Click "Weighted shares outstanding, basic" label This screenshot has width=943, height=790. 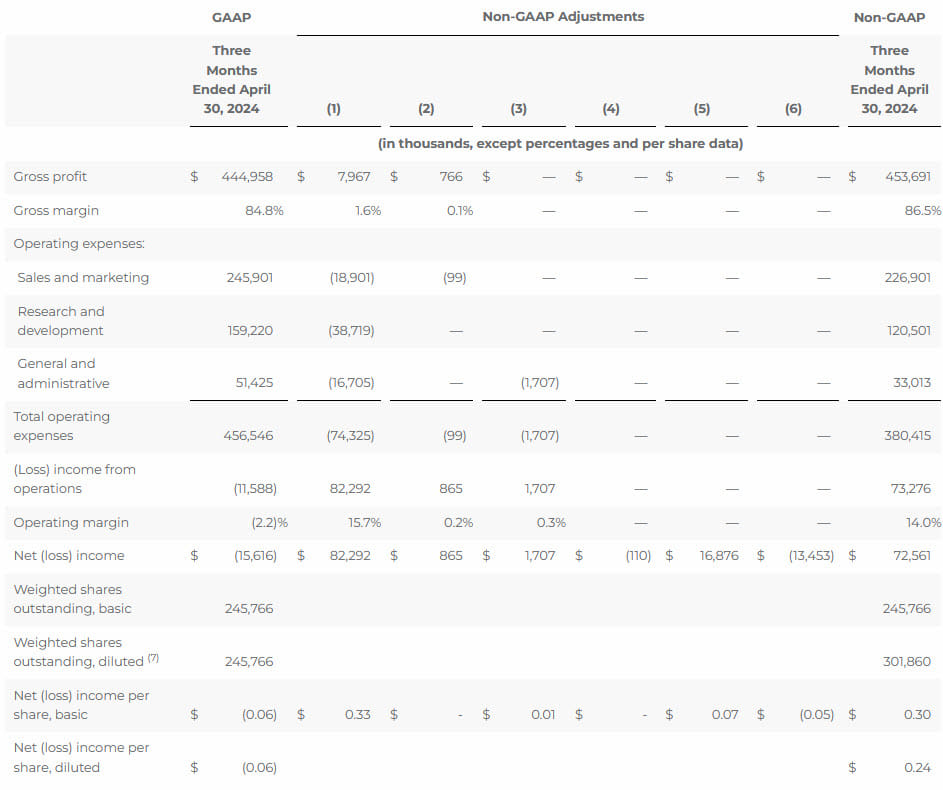point(72,599)
